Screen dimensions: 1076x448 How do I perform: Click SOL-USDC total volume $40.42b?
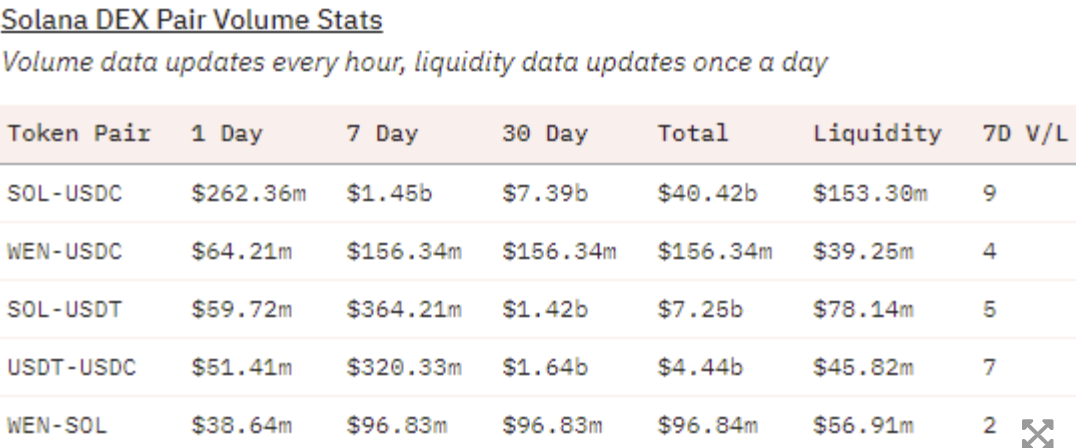(x=707, y=193)
